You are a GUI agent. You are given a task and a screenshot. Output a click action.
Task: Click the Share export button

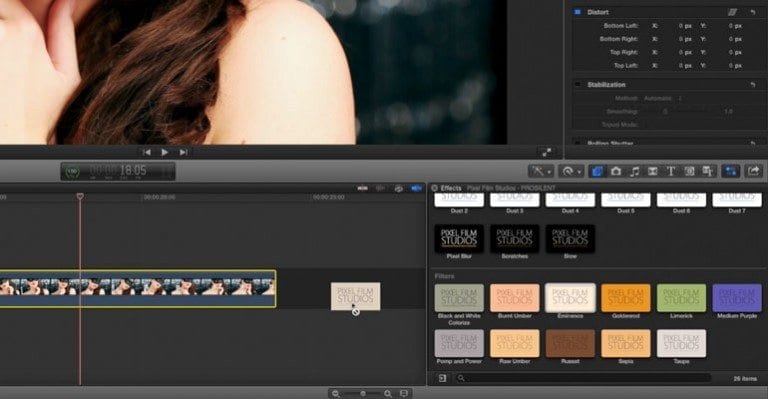(754, 171)
